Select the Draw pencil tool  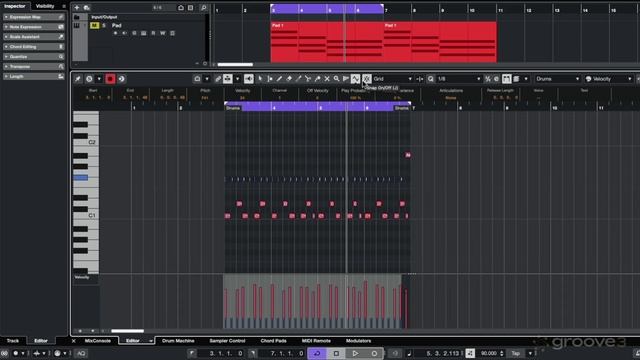(x=279, y=79)
